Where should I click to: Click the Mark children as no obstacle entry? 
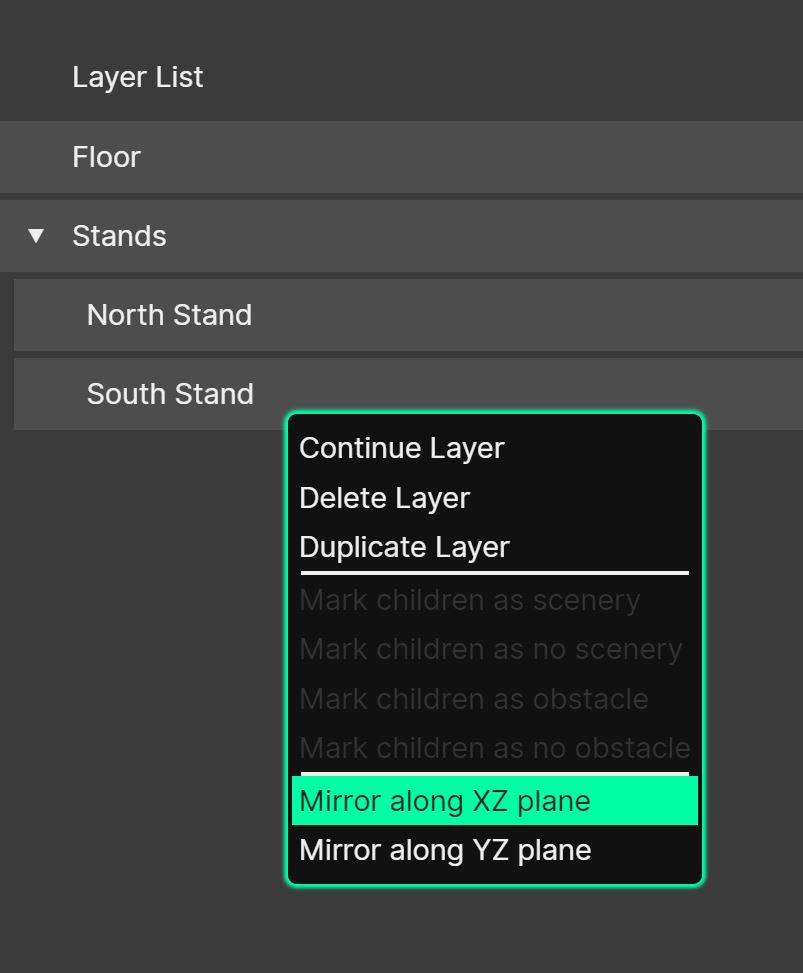coord(494,748)
